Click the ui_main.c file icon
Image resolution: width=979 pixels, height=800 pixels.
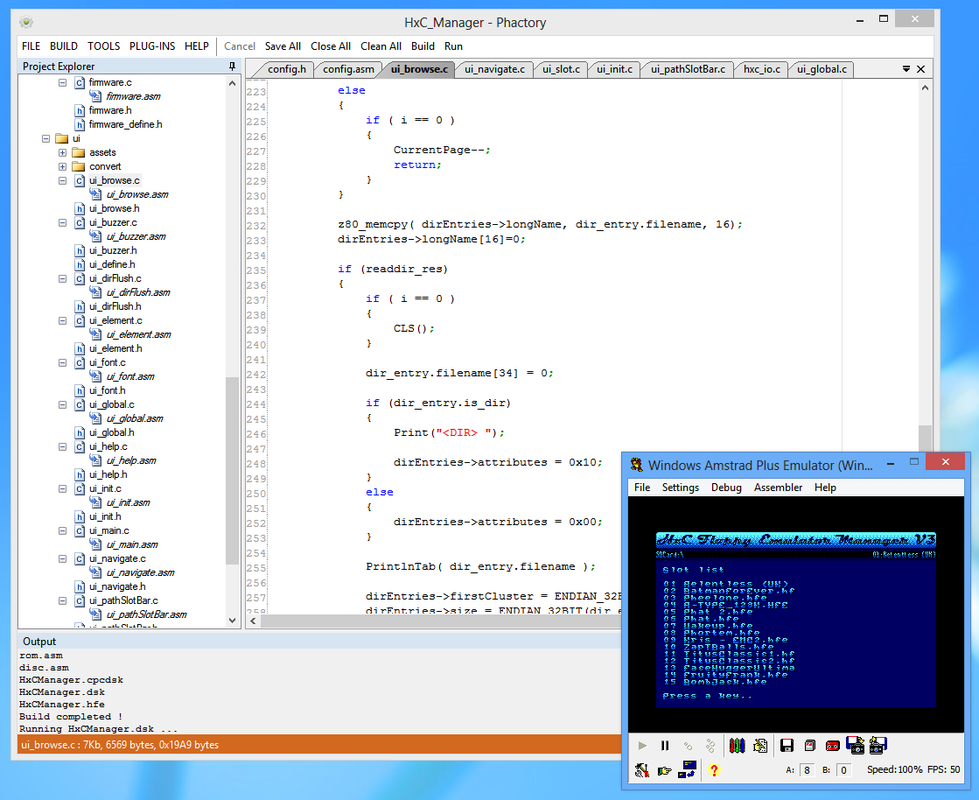tap(80, 531)
